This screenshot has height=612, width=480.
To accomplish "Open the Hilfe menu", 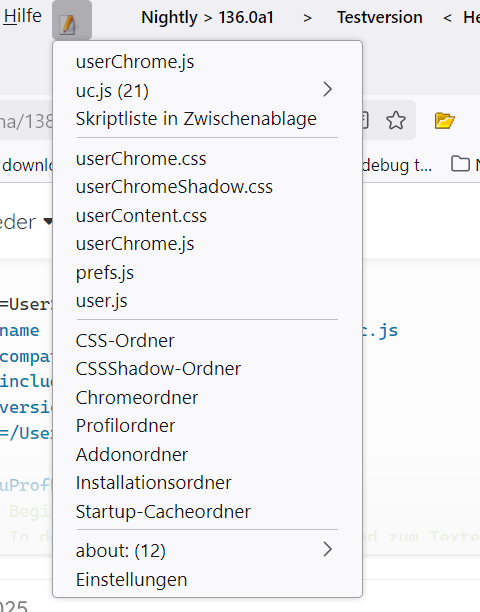I will [22, 16].
